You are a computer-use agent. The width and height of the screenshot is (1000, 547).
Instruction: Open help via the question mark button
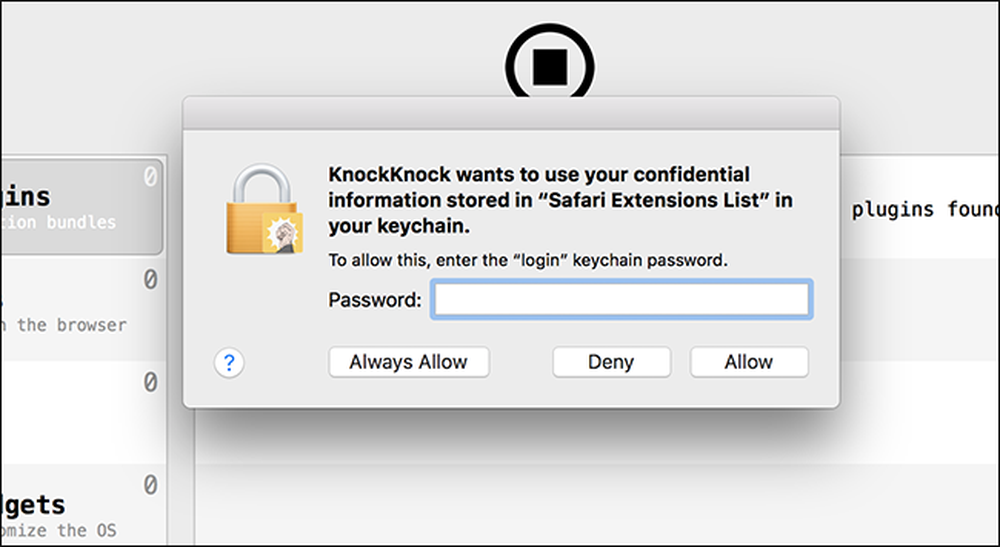click(229, 363)
